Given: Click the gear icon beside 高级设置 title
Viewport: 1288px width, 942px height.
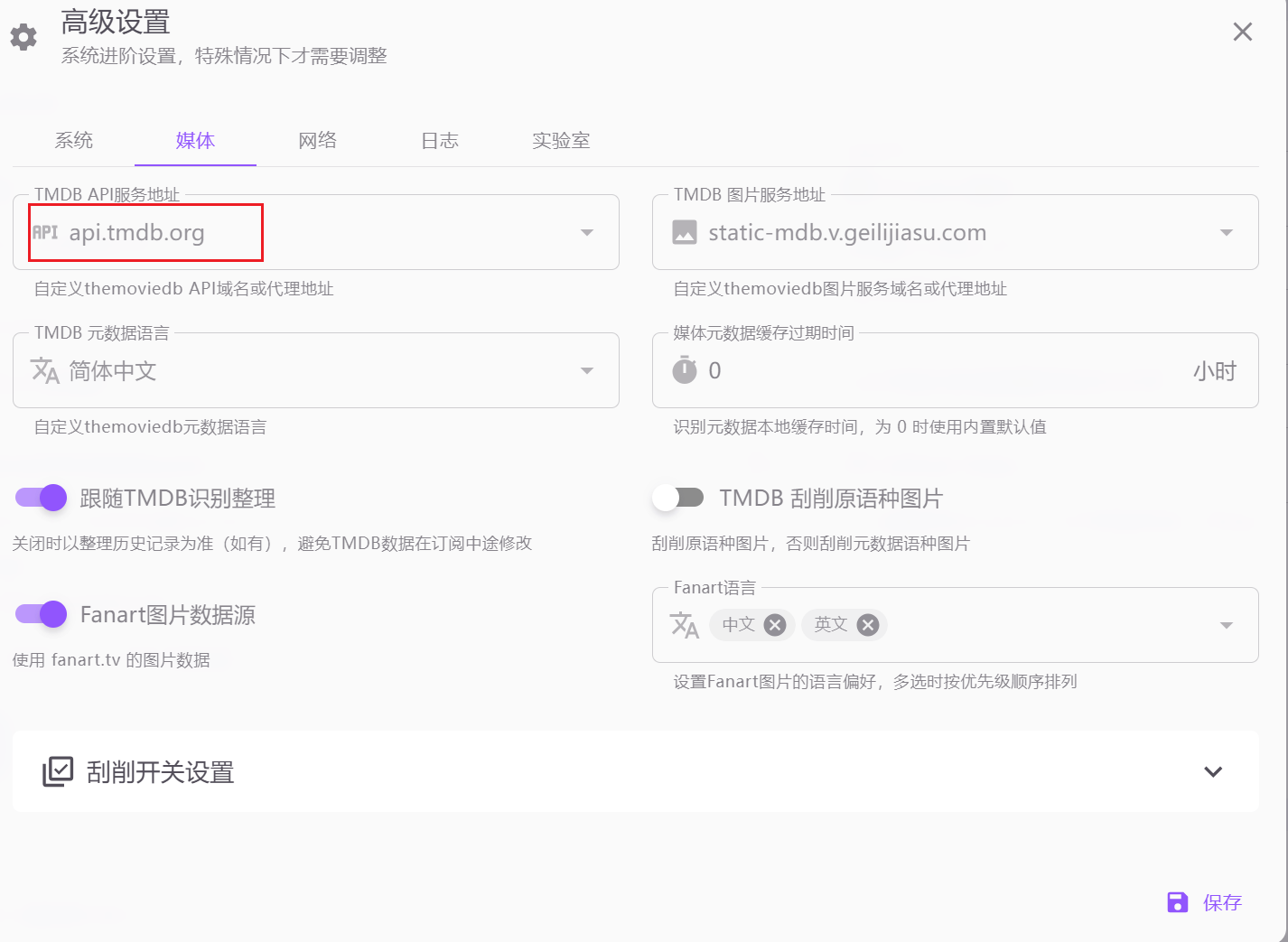Looking at the screenshot, I should (x=23, y=37).
